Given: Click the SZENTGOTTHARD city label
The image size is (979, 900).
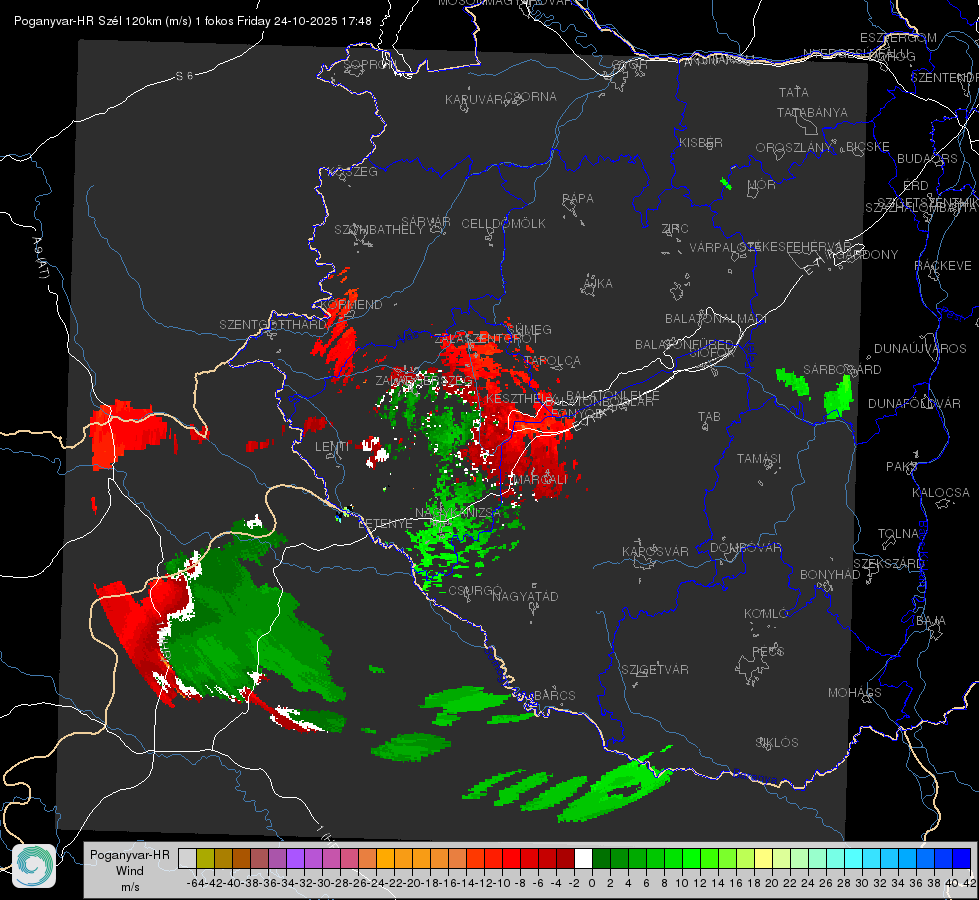Looking at the screenshot, I should (273, 325).
